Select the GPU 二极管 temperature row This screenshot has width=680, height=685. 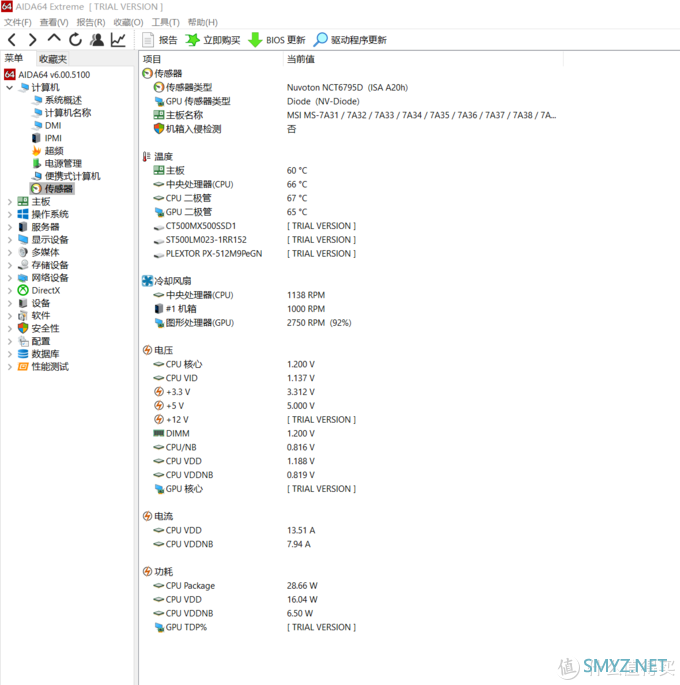[230, 212]
